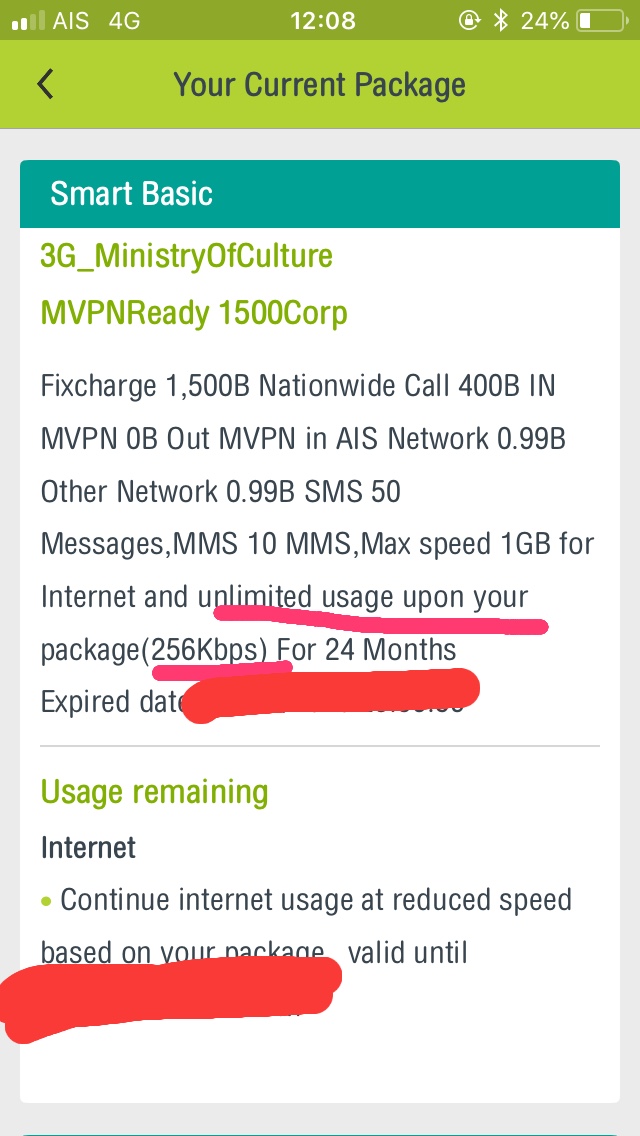This screenshot has height=1136, width=640.
Task: Tap the green bullet point under Internet
Action: tap(46, 901)
